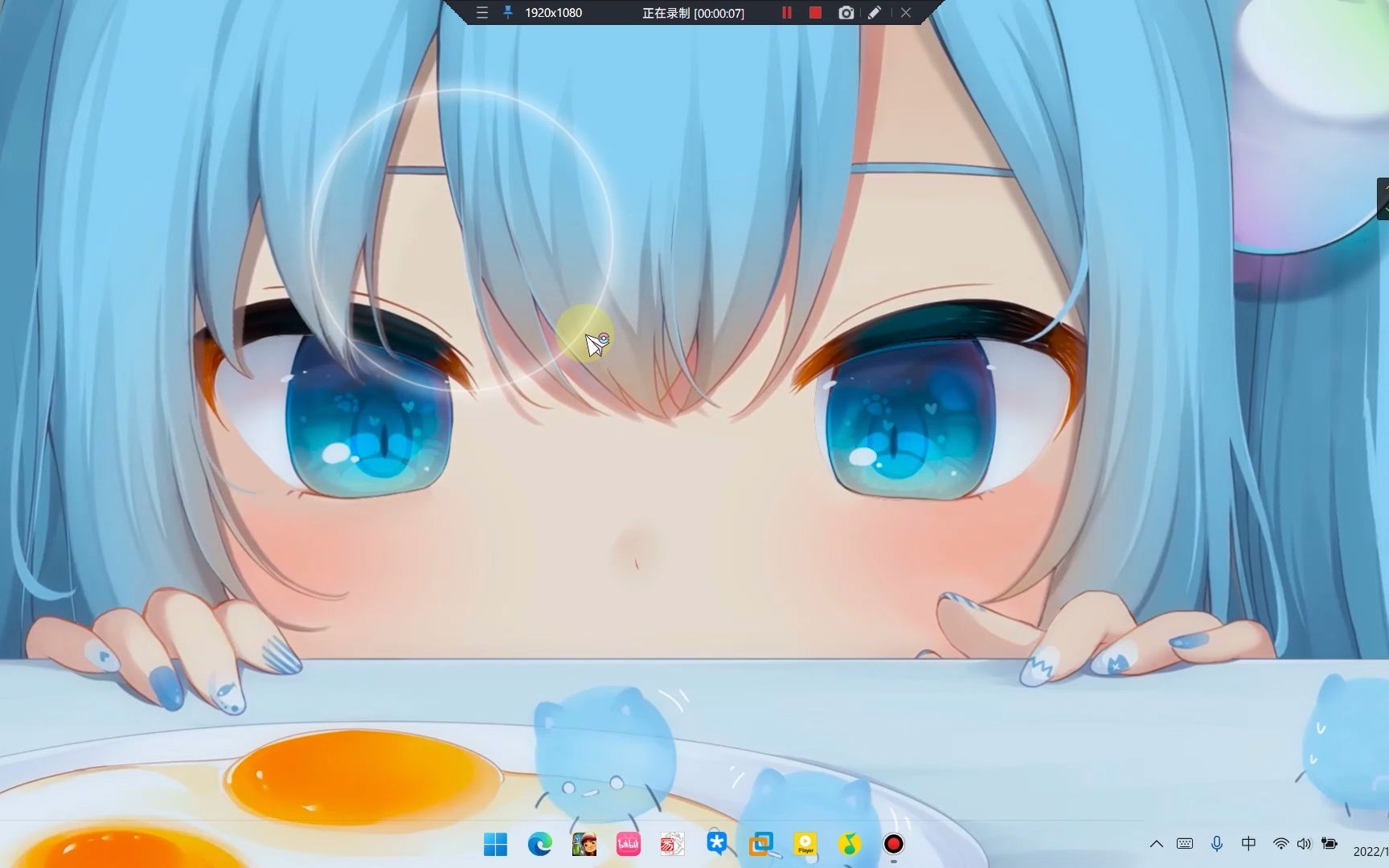Screen dimensions: 1389x868
Task: Open Wi-Fi network settings
Action: (x=1280, y=844)
